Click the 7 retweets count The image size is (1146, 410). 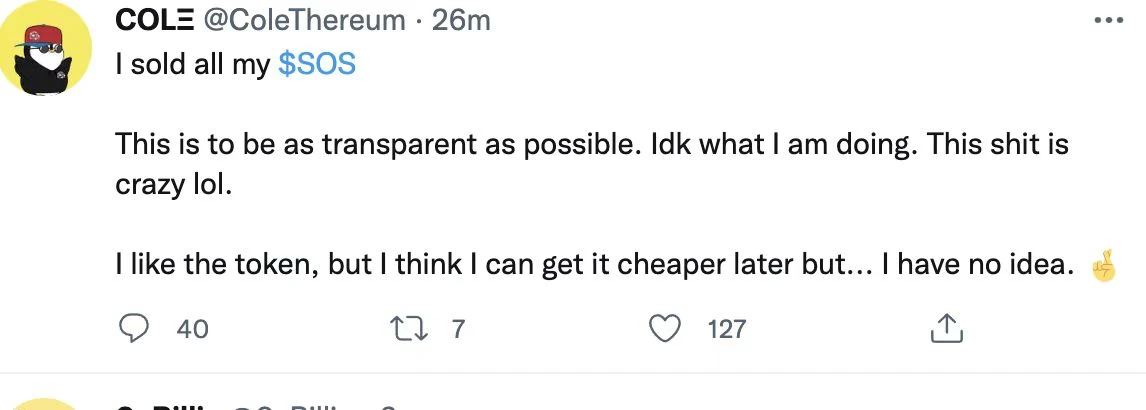tap(458, 330)
